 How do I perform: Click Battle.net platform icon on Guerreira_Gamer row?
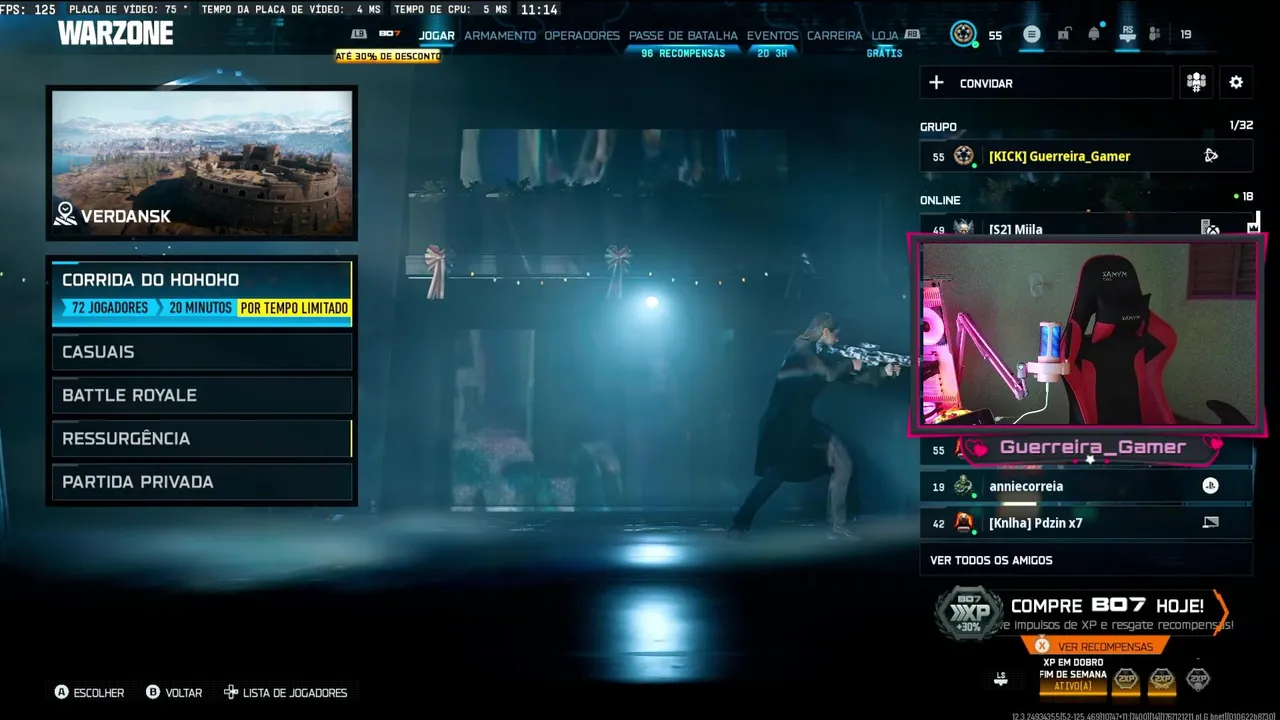[x=1211, y=156]
